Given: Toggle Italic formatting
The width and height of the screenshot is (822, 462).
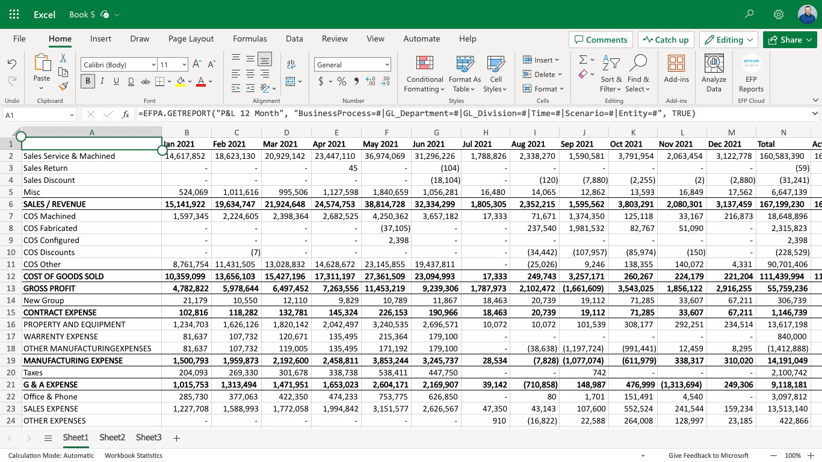Looking at the screenshot, I should point(102,82).
